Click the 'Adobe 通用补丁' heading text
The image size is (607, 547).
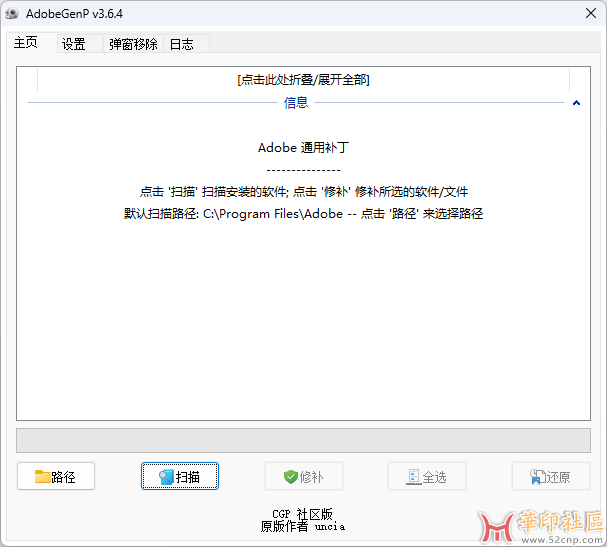pyautogui.click(x=304, y=147)
